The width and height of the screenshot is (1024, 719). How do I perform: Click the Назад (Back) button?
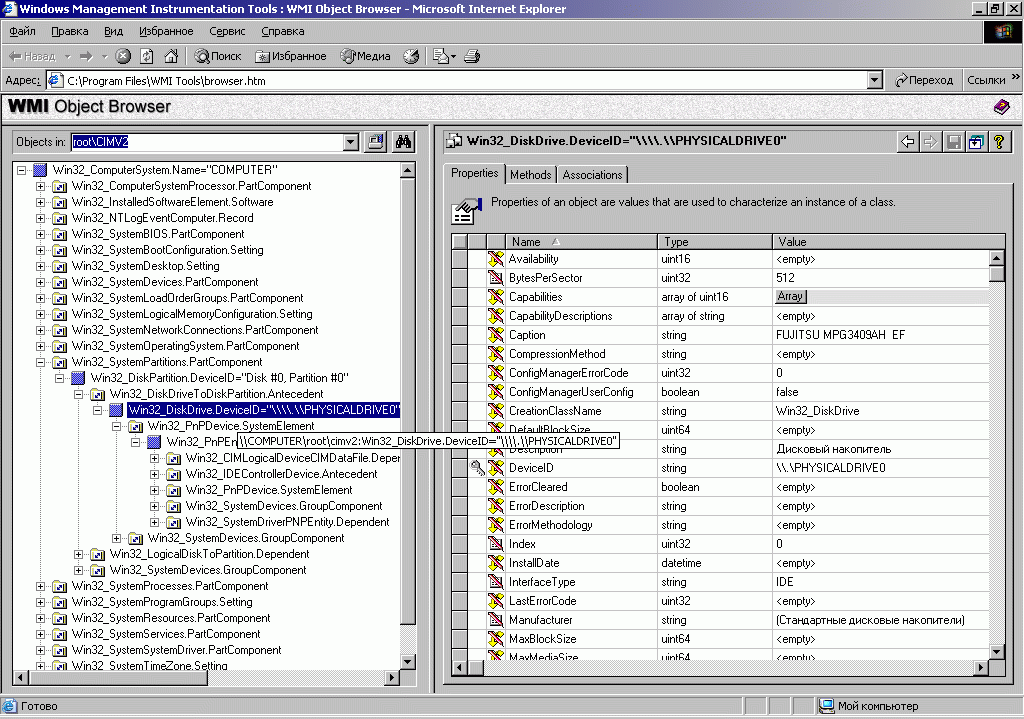[33, 56]
